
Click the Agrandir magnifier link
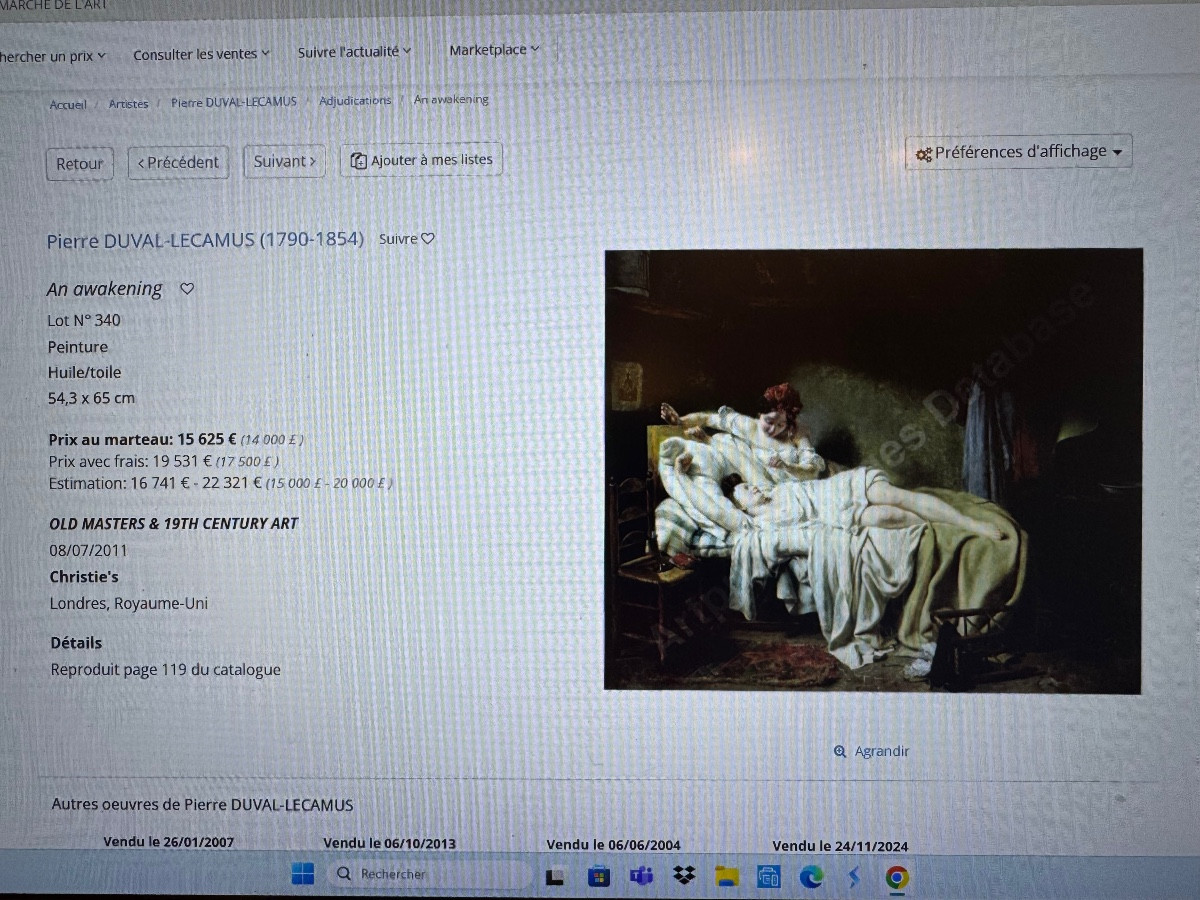pos(871,751)
